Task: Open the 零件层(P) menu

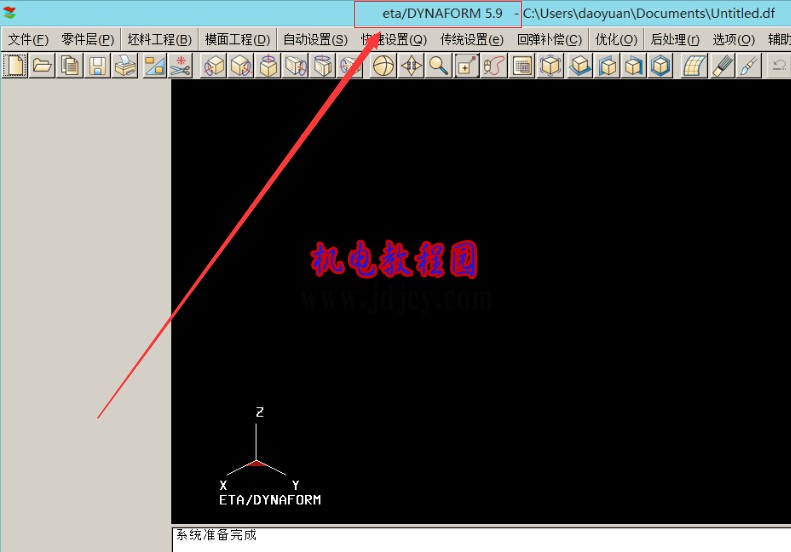Action: coord(88,39)
